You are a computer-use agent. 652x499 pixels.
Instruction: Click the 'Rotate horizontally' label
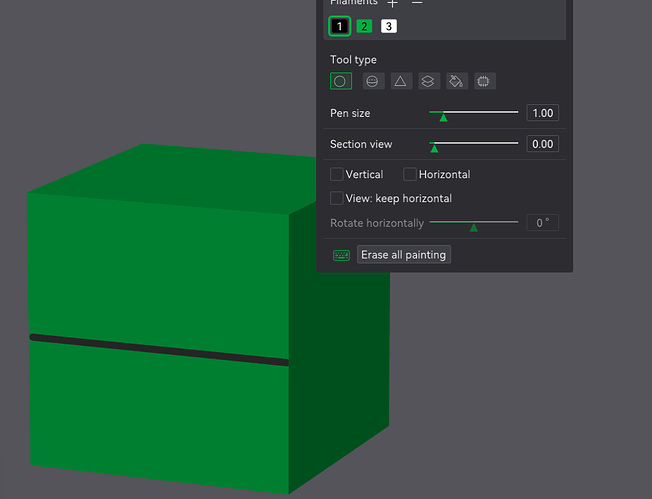[377, 223]
